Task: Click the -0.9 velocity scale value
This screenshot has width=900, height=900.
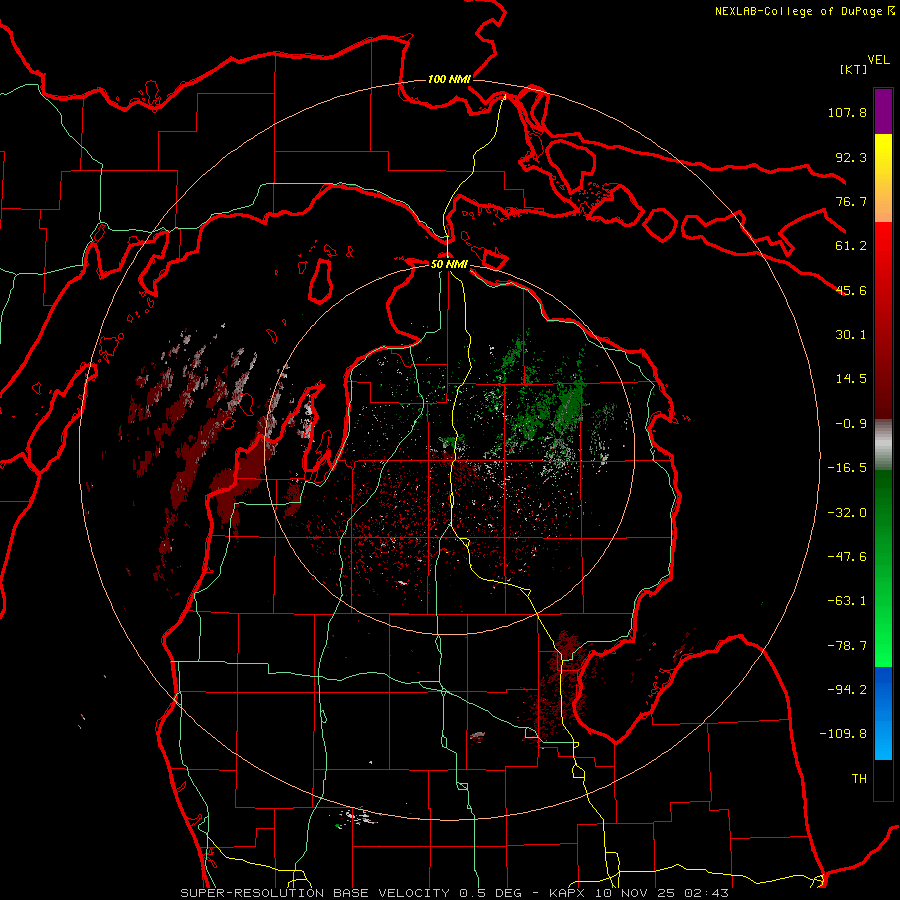Action: click(x=851, y=424)
